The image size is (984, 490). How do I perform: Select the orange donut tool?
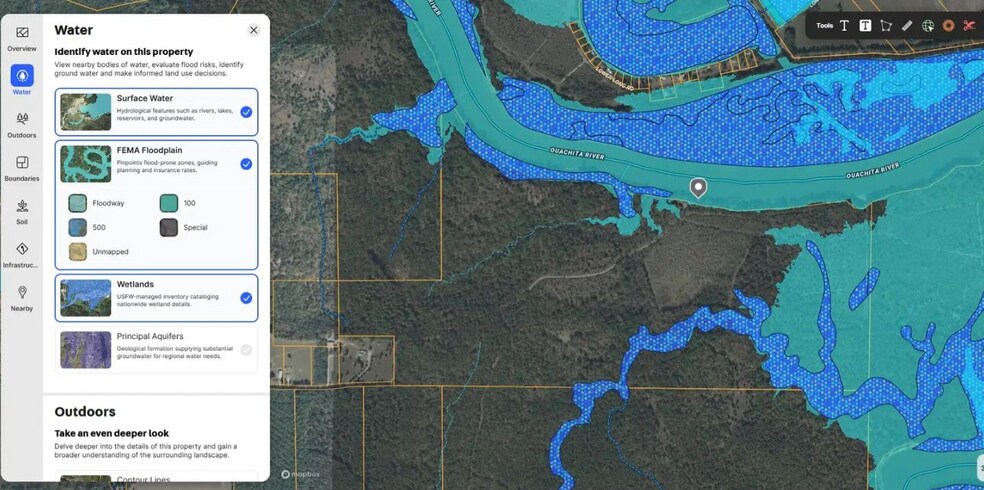tap(948, 26)
